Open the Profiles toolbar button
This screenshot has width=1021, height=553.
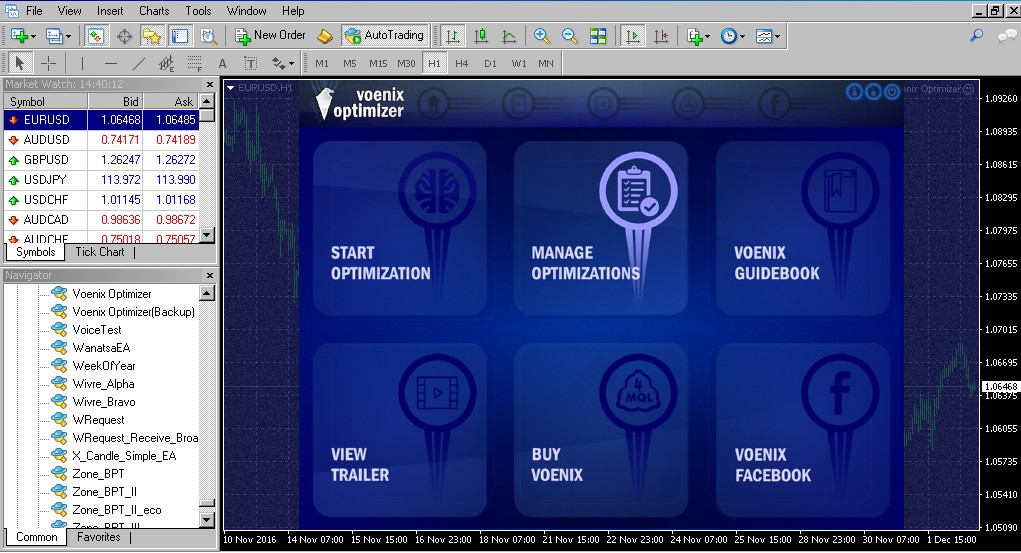[x=57, y=36]
